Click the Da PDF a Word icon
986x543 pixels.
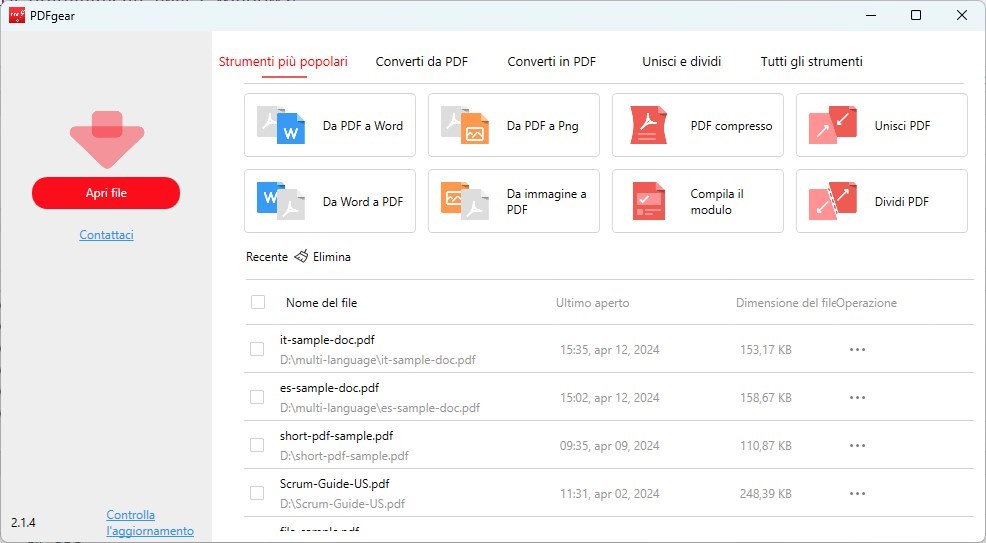click(x=280, y=125)
